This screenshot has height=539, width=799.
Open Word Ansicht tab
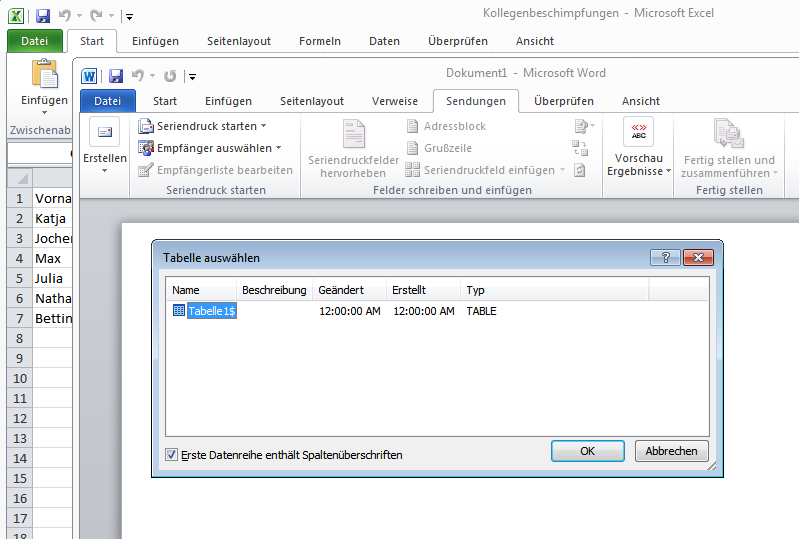click(641, 101)
